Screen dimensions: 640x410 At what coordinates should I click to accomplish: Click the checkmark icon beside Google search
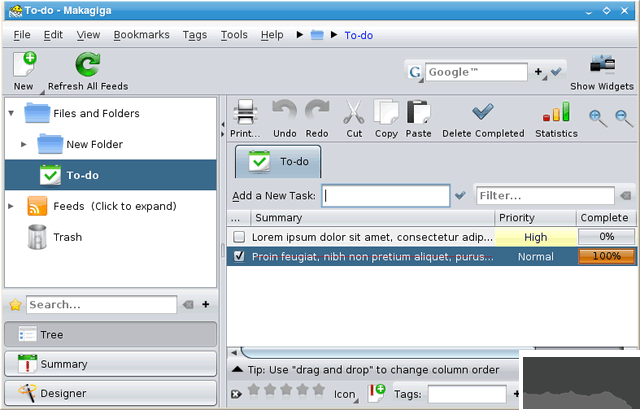[x=556, y=72]
